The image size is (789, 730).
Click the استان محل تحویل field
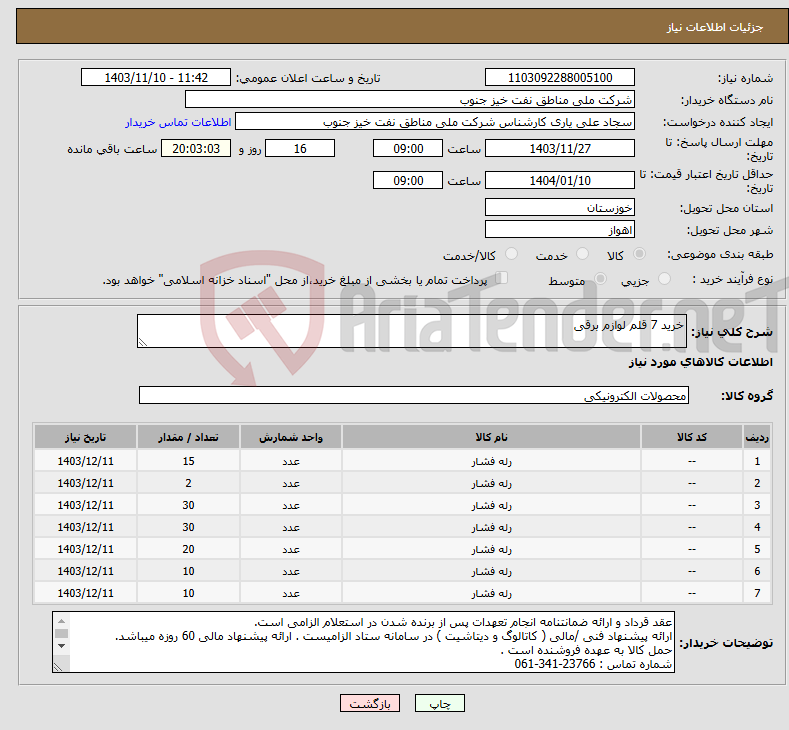pos(559,208)
